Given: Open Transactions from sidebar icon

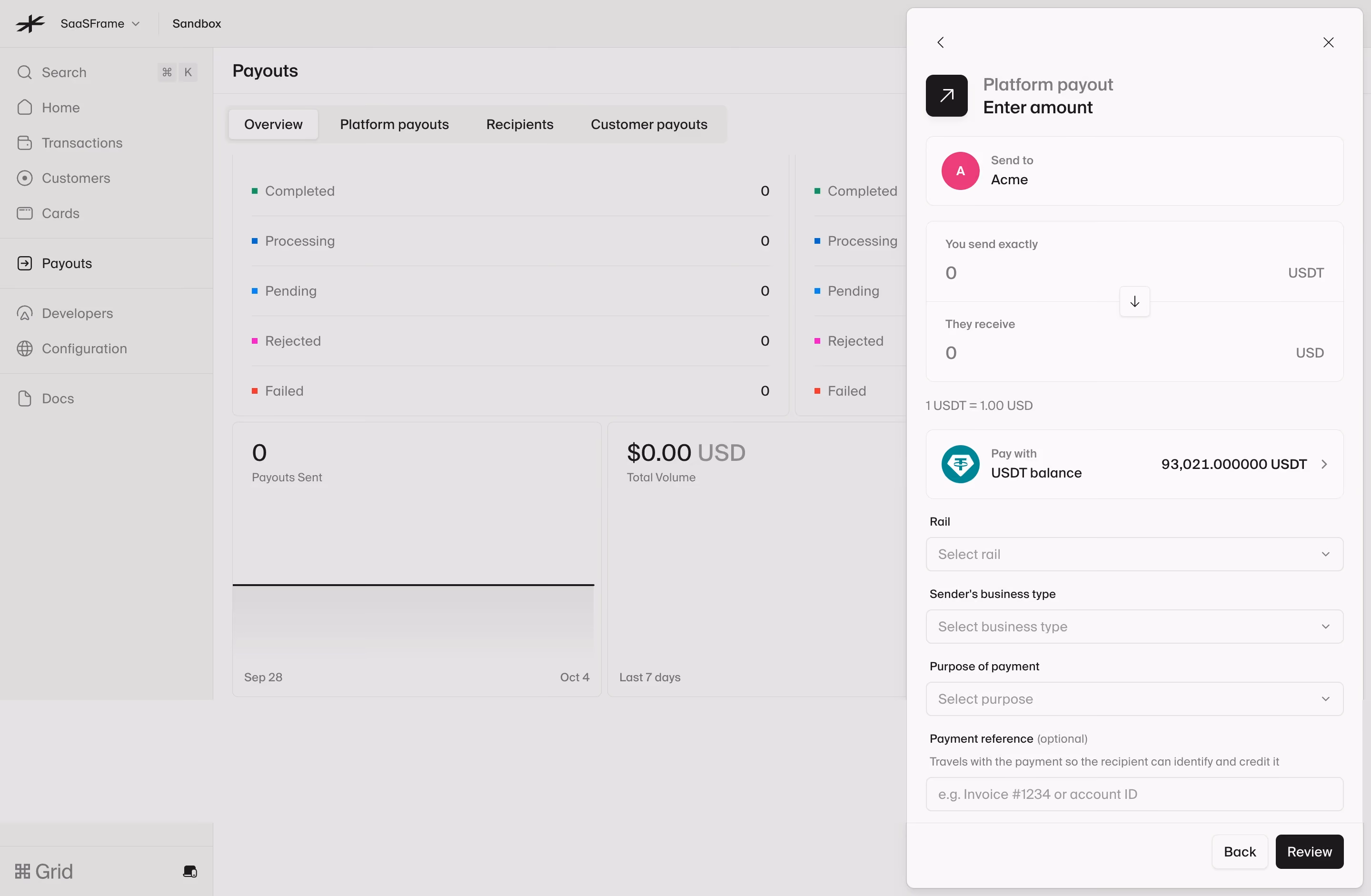Looking at the screenshot, I should pyautogui.click(x=24, y=142).
